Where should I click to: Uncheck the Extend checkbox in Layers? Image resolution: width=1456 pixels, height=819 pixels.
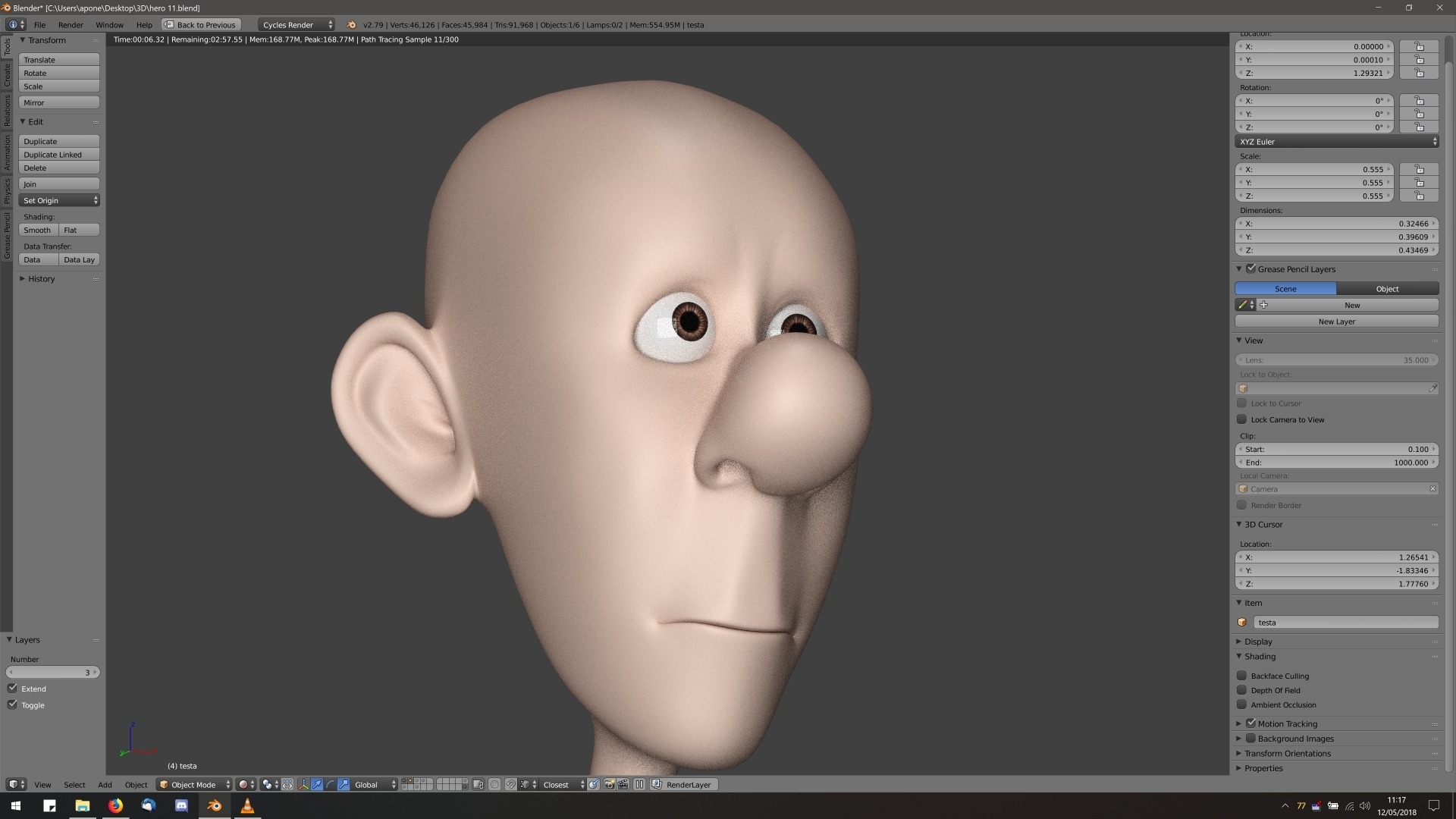[x=12, y=689]
